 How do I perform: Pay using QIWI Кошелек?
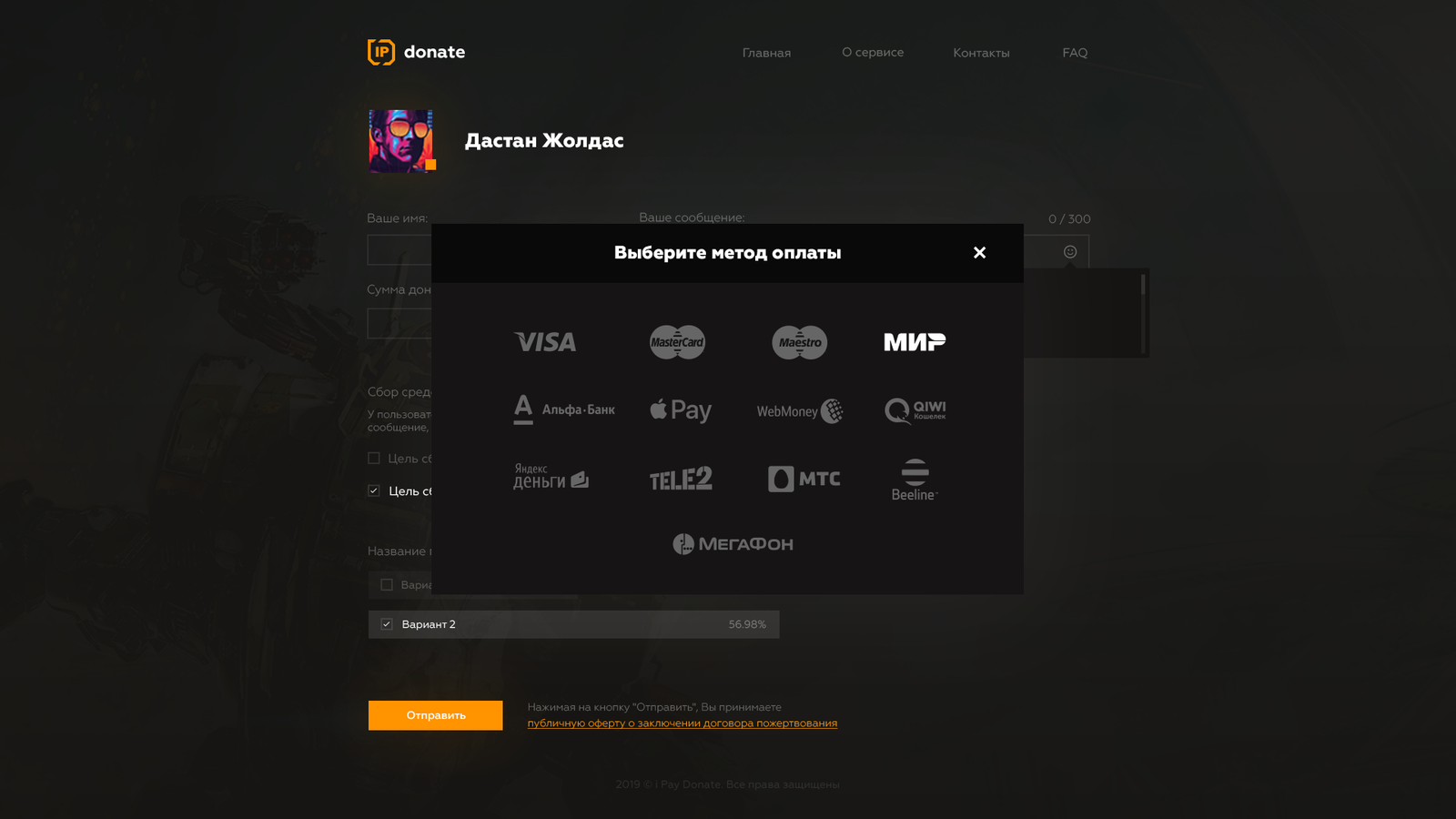pyautogui.click(x=915, y=410)
